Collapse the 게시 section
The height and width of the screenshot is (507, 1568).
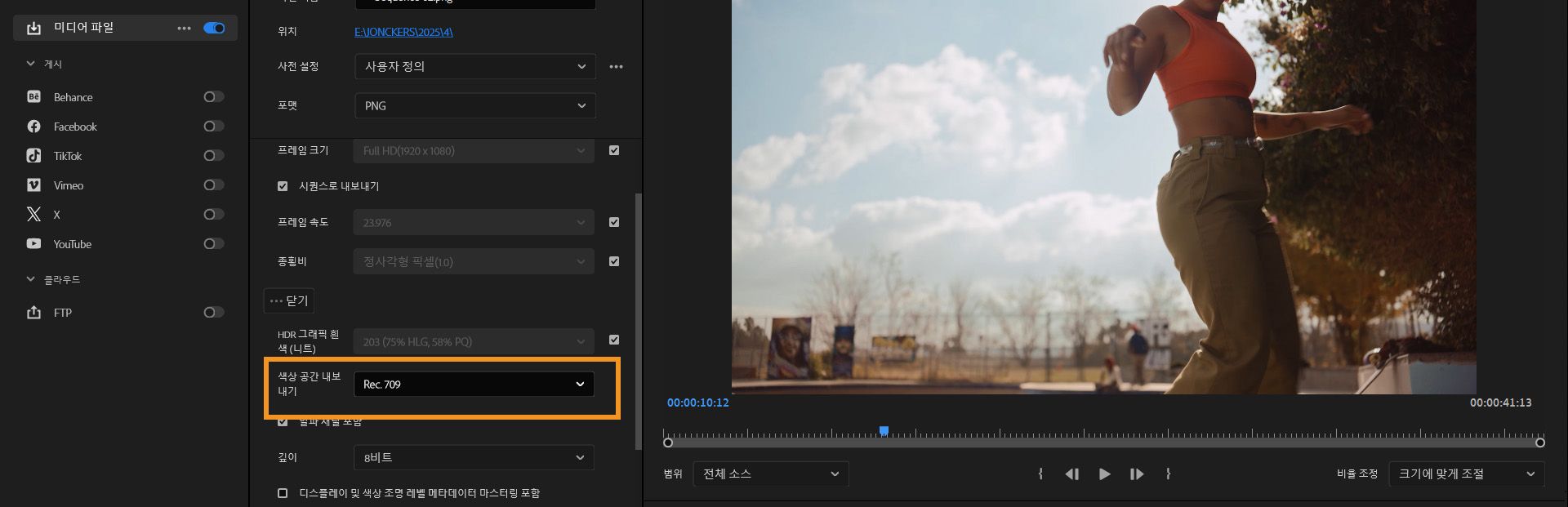click(x=31, y=64)
